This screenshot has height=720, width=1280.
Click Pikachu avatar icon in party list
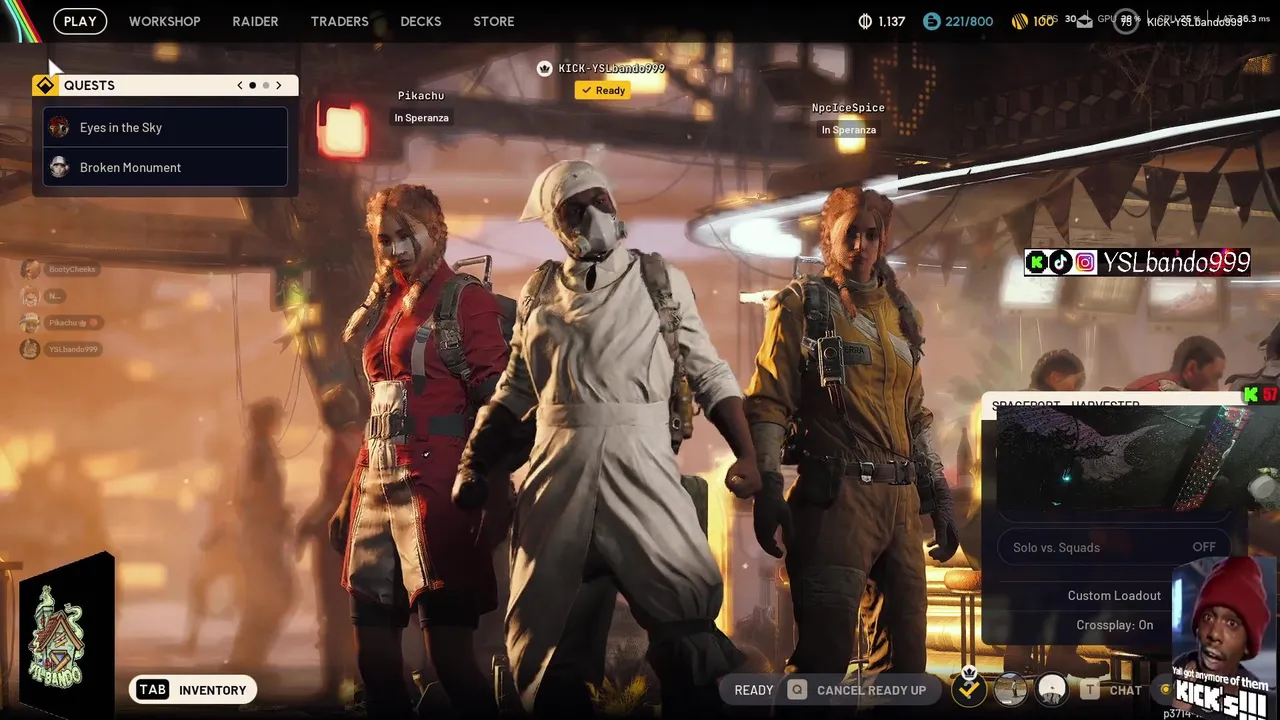coord(31,322)
